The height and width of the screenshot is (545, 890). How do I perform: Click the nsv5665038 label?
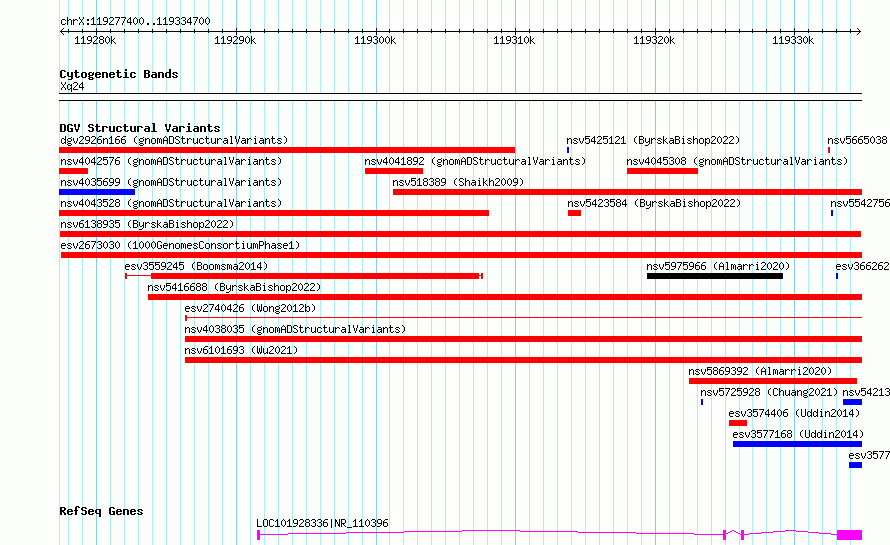[857, 140]
